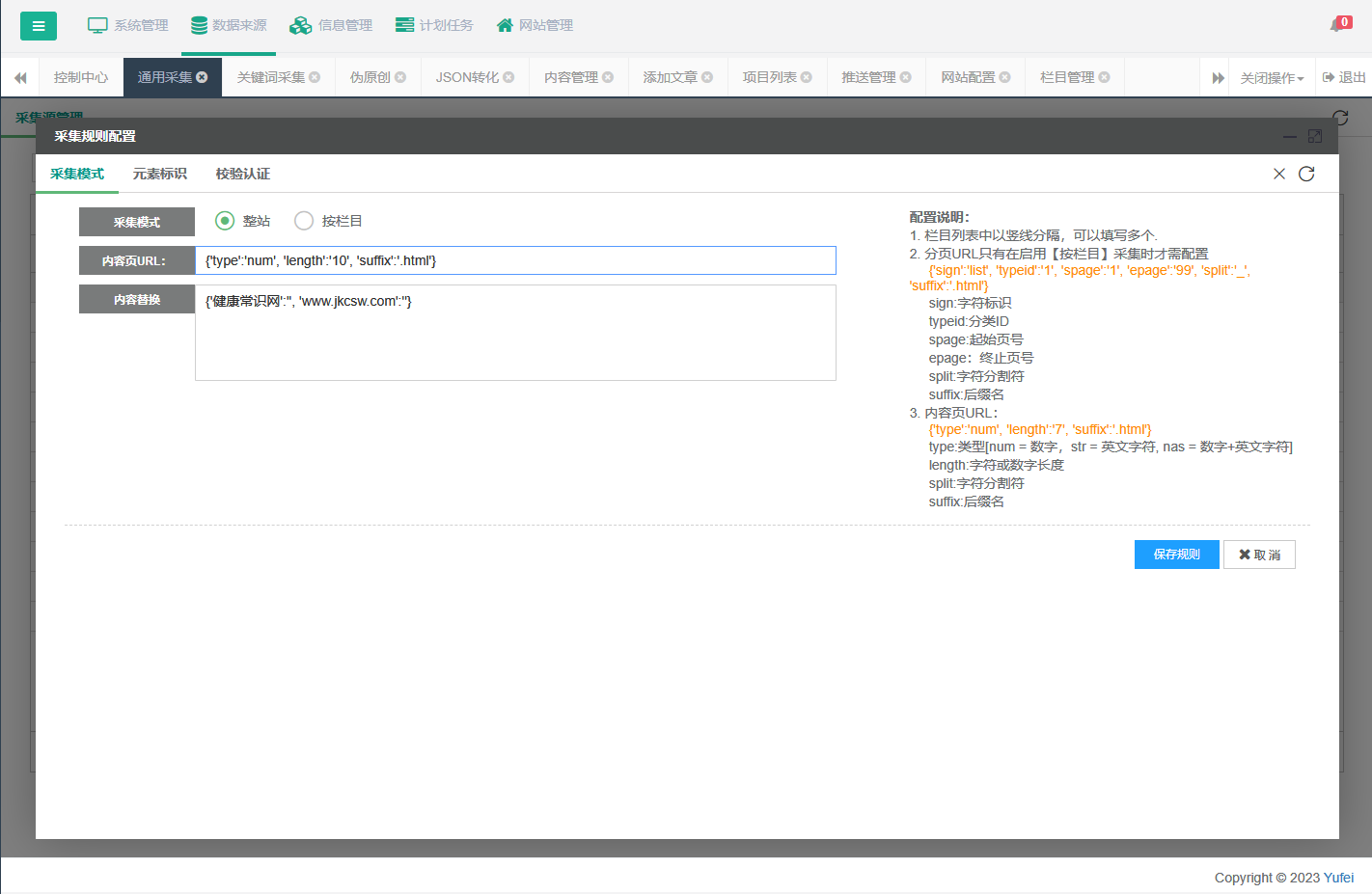The image size is (1372, 894).
Task: Switch to 内容管理 tab
Action: pyautogui.click(x=571, y=77)
